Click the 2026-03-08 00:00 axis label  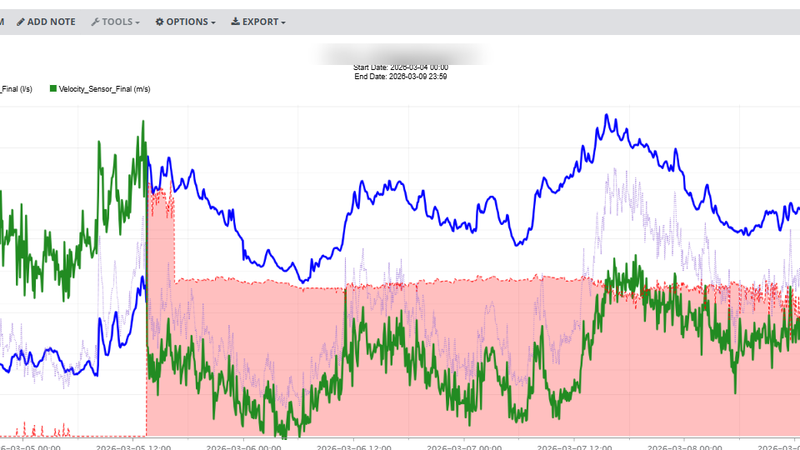click(684, 447)
